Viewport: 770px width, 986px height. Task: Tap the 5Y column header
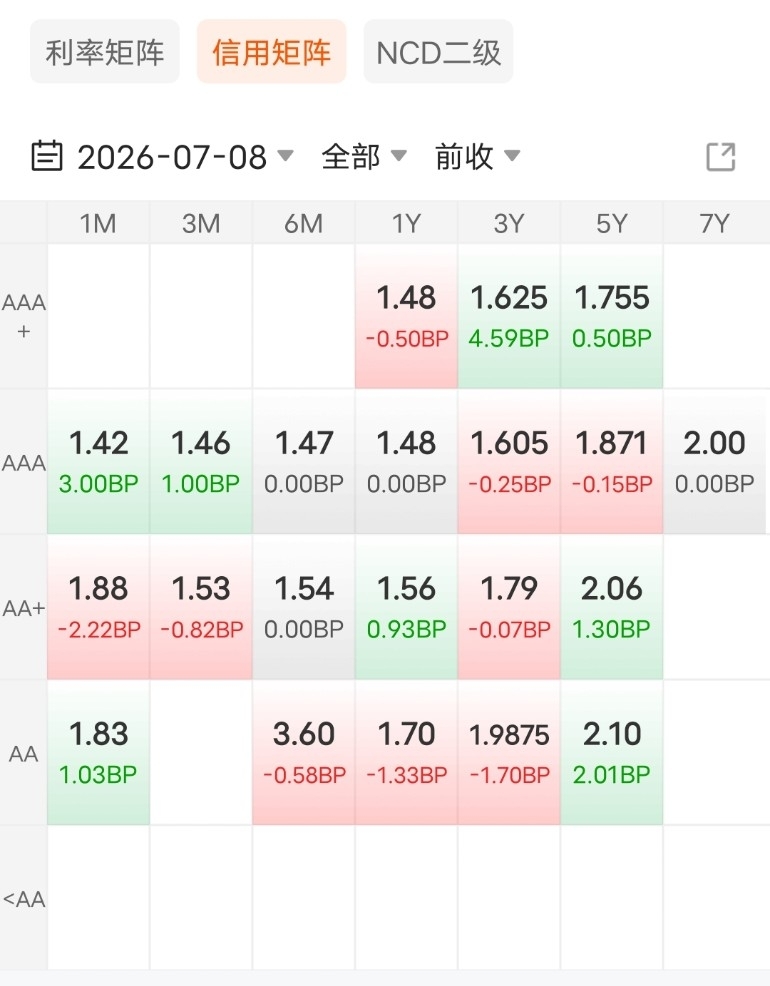(612, 223)
